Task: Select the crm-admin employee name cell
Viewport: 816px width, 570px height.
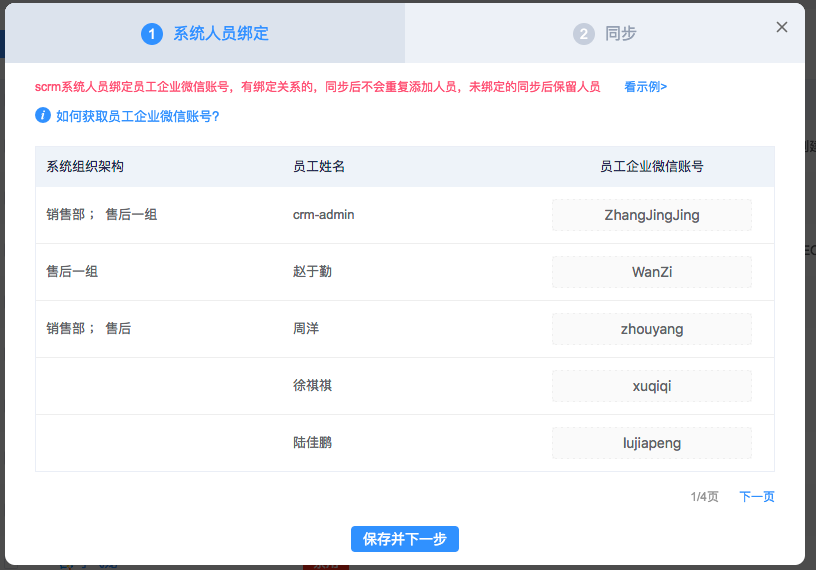Action: click(x=323, y=214)
